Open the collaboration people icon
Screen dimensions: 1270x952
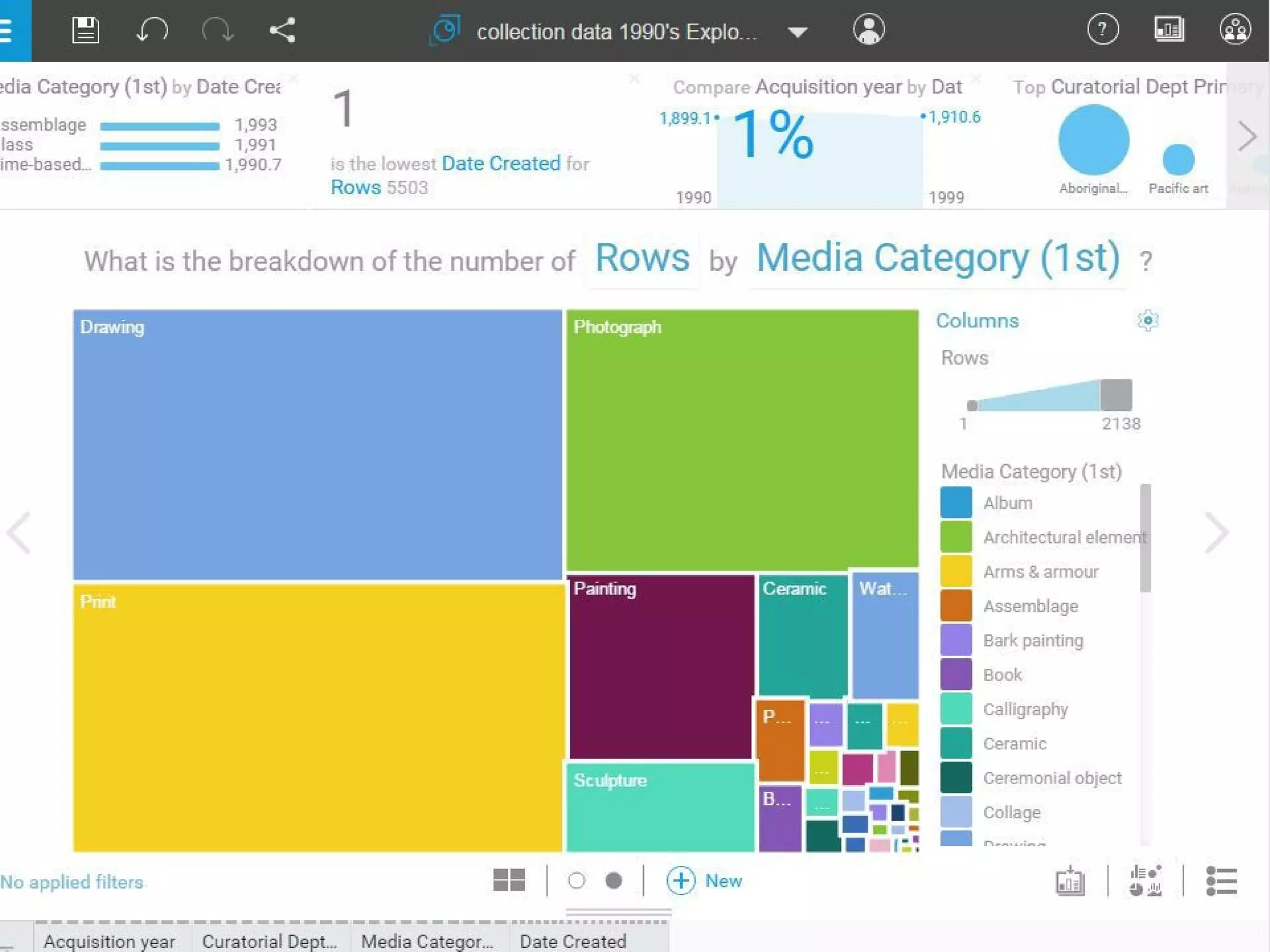pyautogui.click(x=1235, y=29)
